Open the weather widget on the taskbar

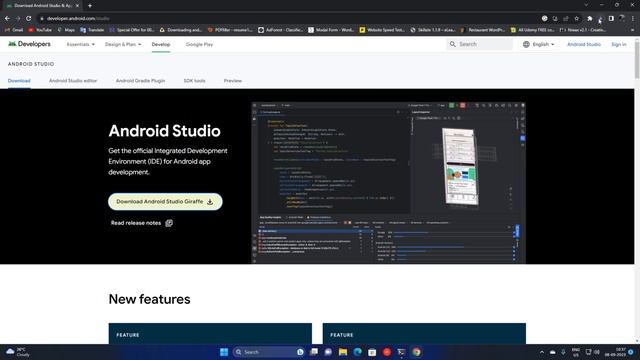(x=17, y=352)
